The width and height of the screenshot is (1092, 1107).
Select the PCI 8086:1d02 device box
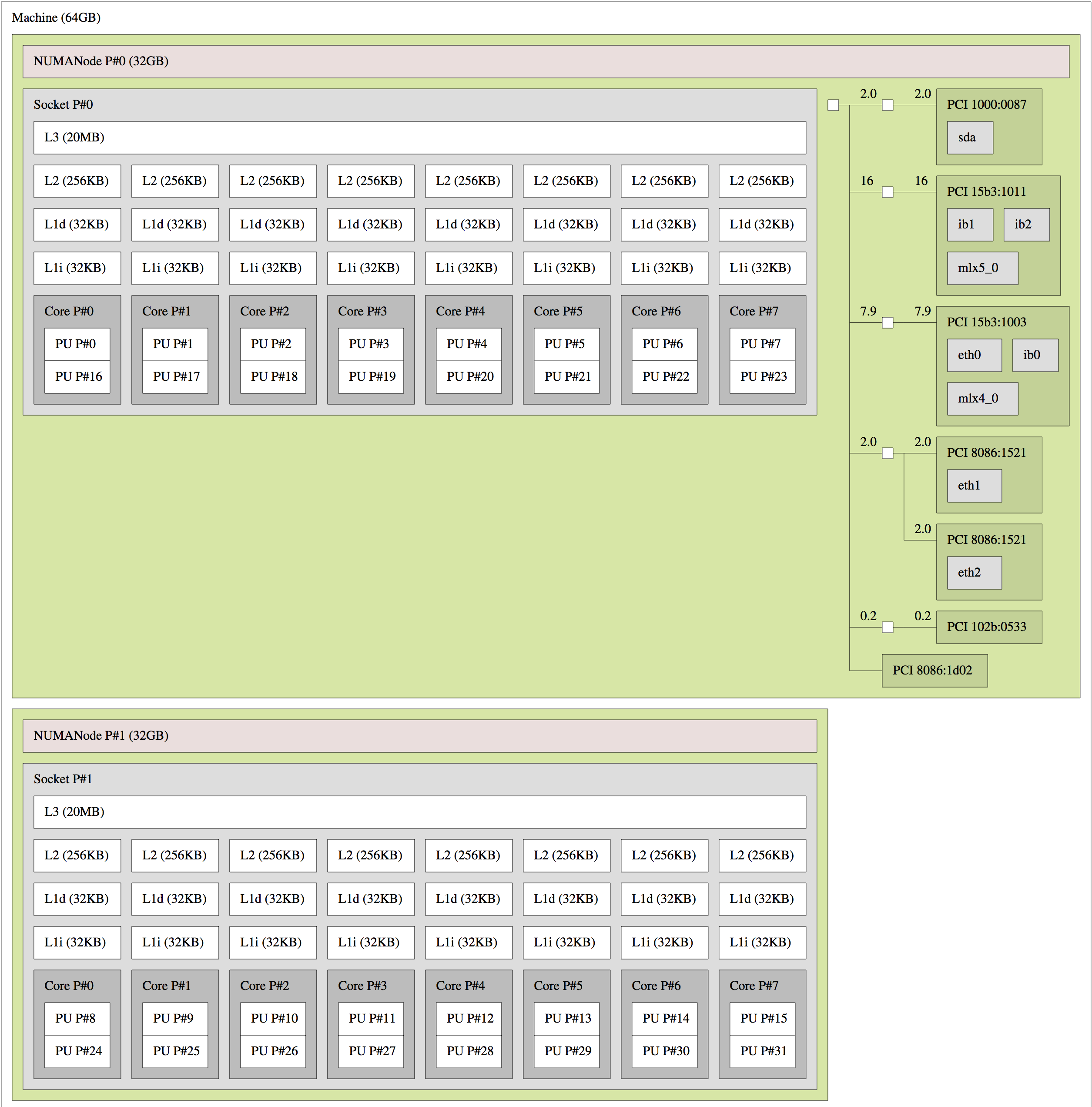coord(934,671)
